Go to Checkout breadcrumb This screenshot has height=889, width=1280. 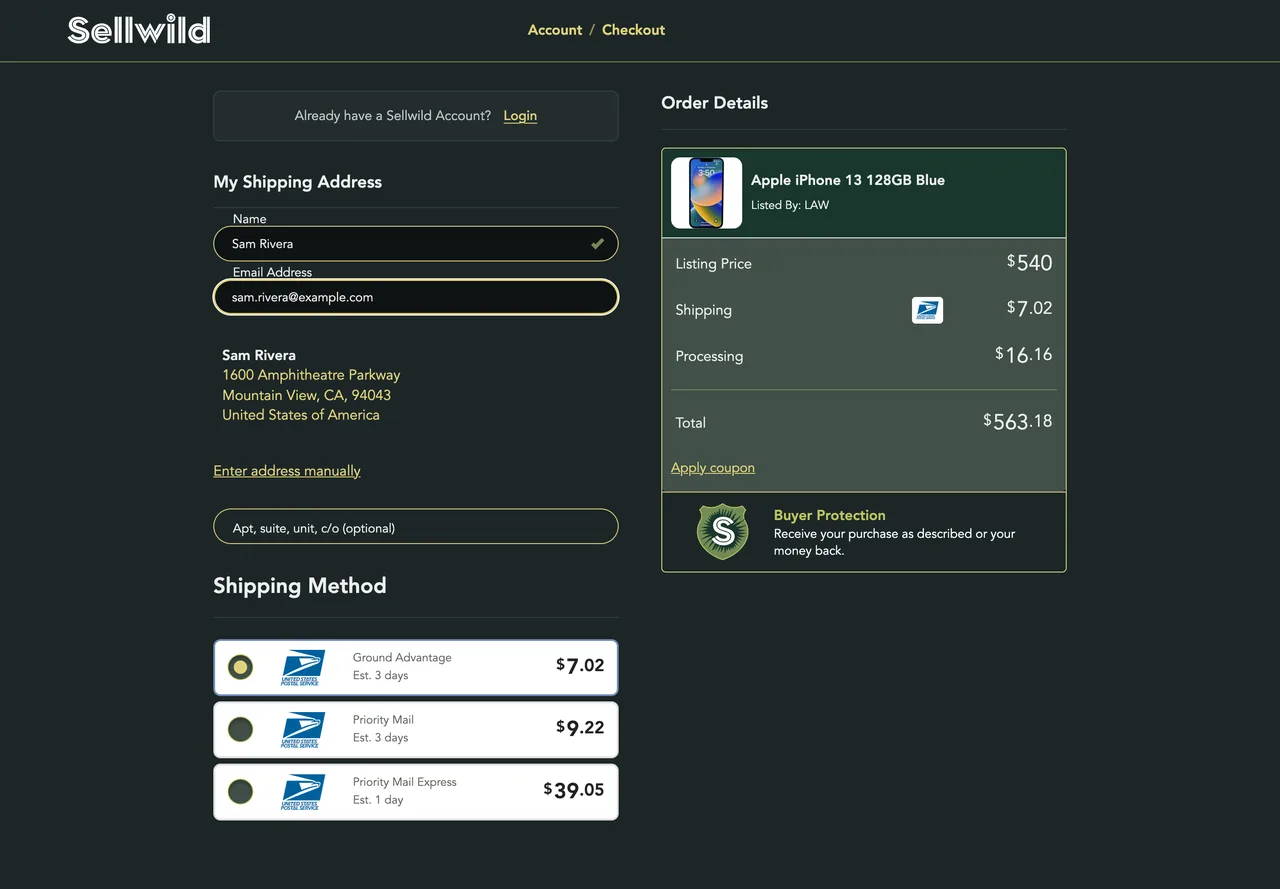[633, 30]
